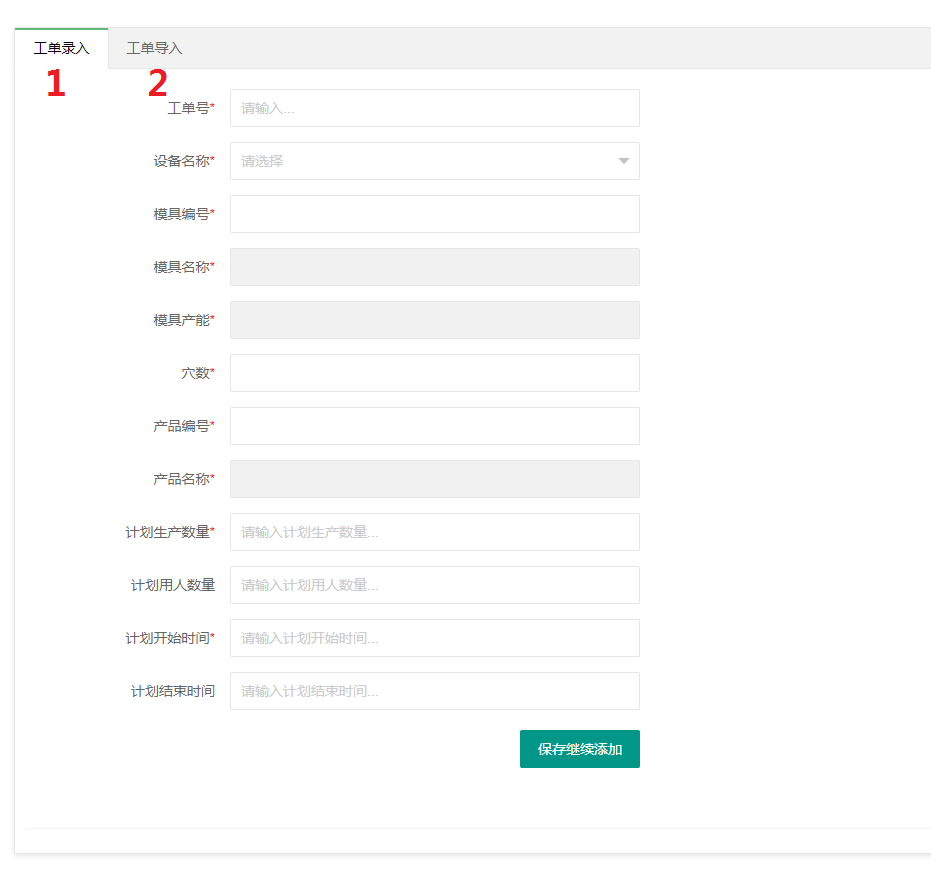Image resolution: width=931 pixels, height=874 pixels.
Task: Open the 计划结束时间 time field
Action: 434,691
